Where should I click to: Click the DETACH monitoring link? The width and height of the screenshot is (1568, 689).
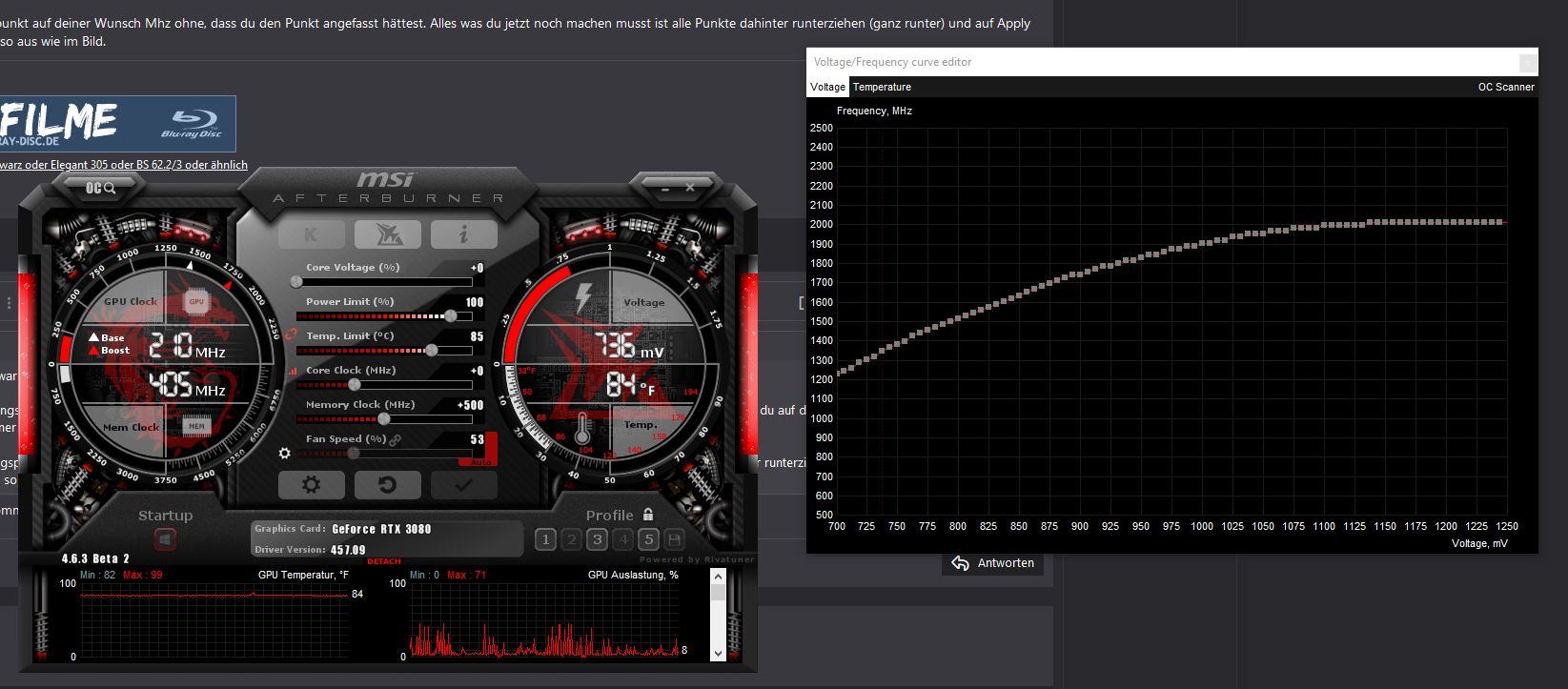pos(384,561)
